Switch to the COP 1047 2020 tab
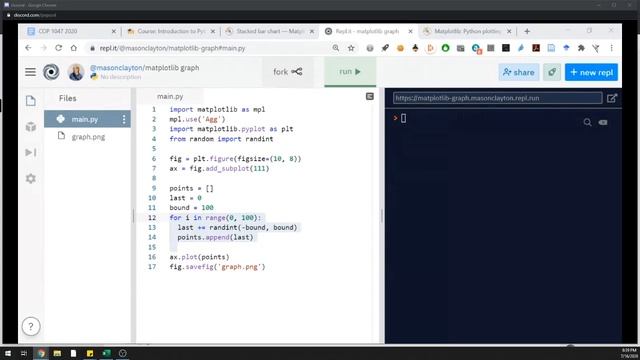 coord(58,31)
